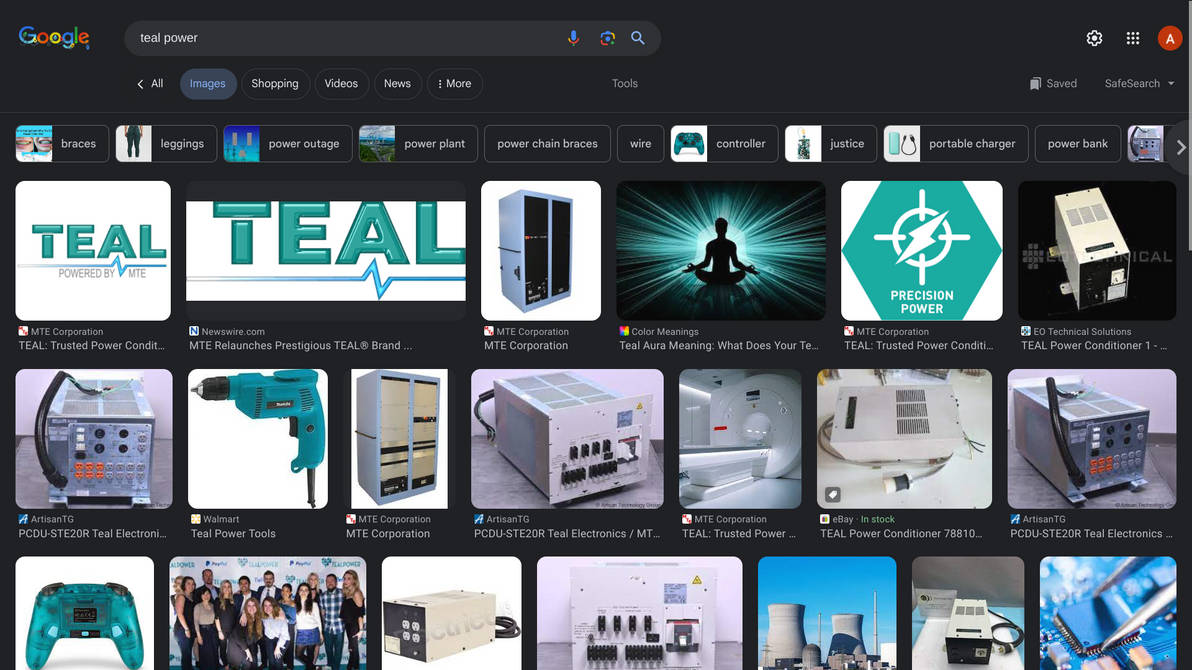Click the back arrow beside All
Screen dimensions: 1192x670
click(140, 84)
